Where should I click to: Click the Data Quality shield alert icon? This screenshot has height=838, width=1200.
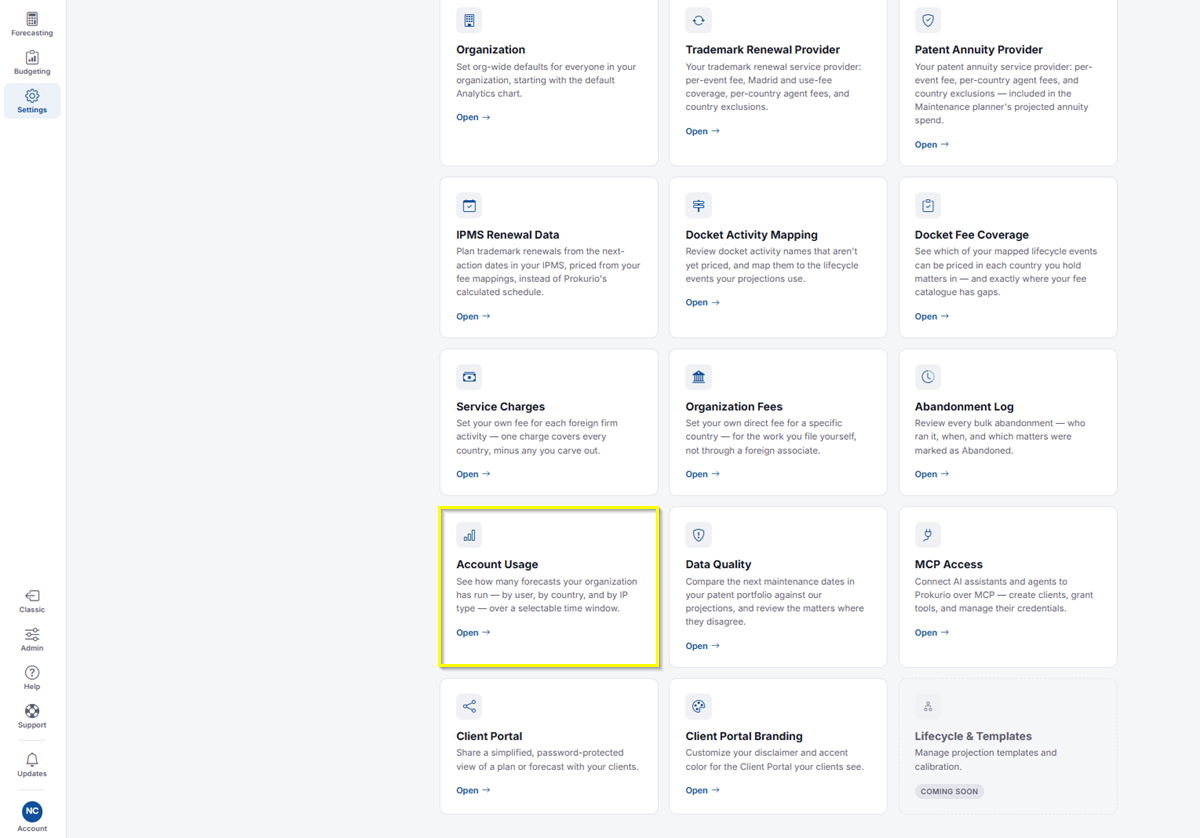coord(698,535)
